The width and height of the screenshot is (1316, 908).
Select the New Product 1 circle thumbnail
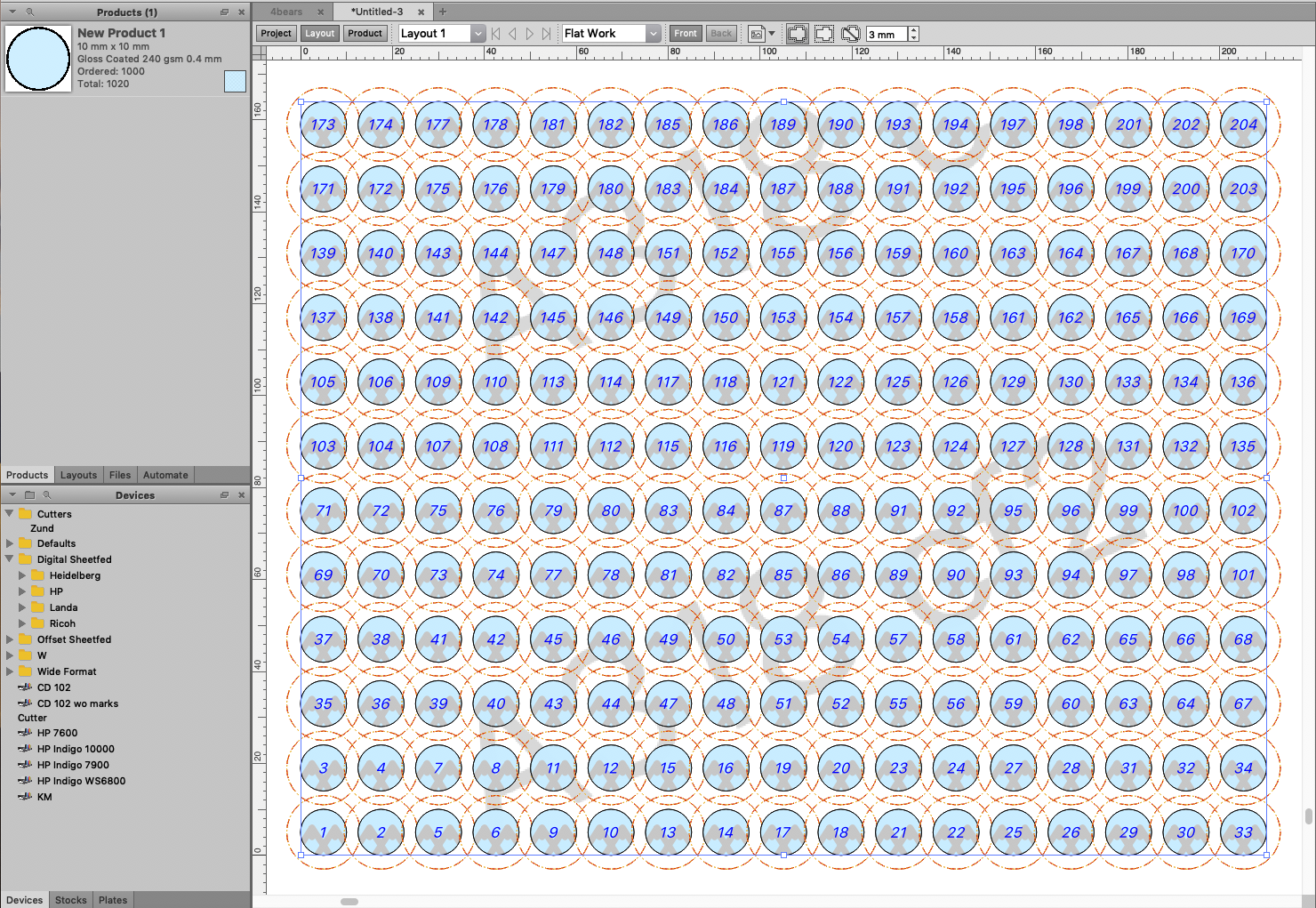point(38,59)
